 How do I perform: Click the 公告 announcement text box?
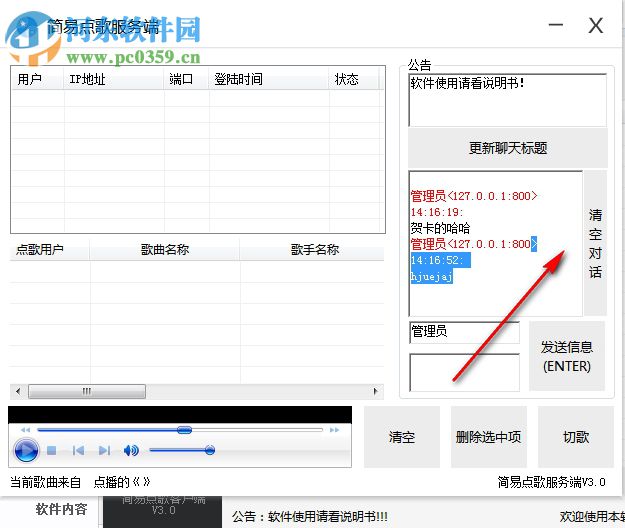click(x=507, y=100)
